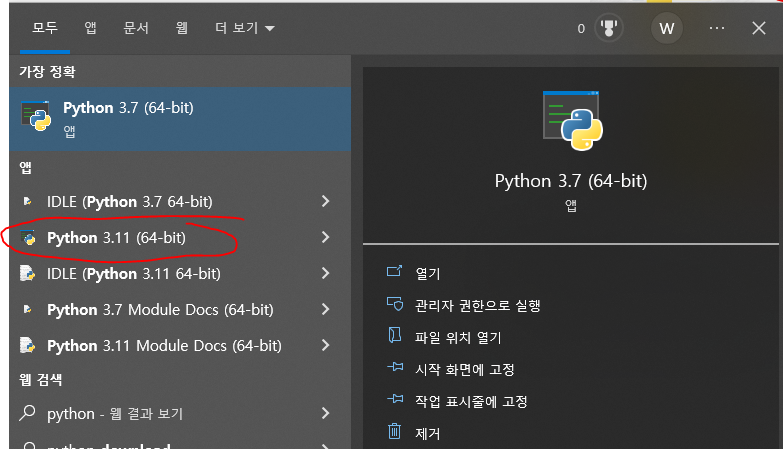Open the three-dot options menu

pos(717,28)
